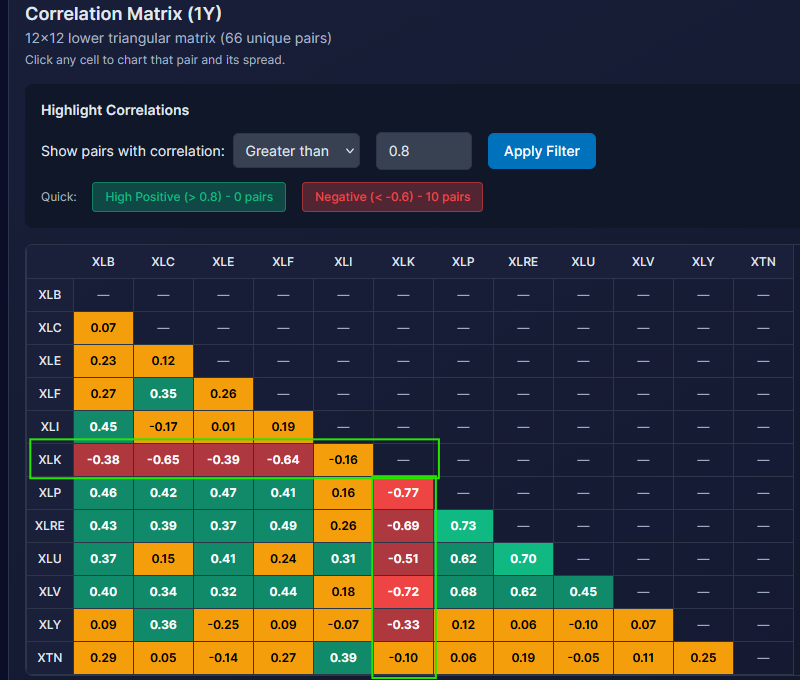Viewport: 800px width, 680px height.
Task: Click the XLV–XLP cell showing 0.68
Action: (463, 592)
